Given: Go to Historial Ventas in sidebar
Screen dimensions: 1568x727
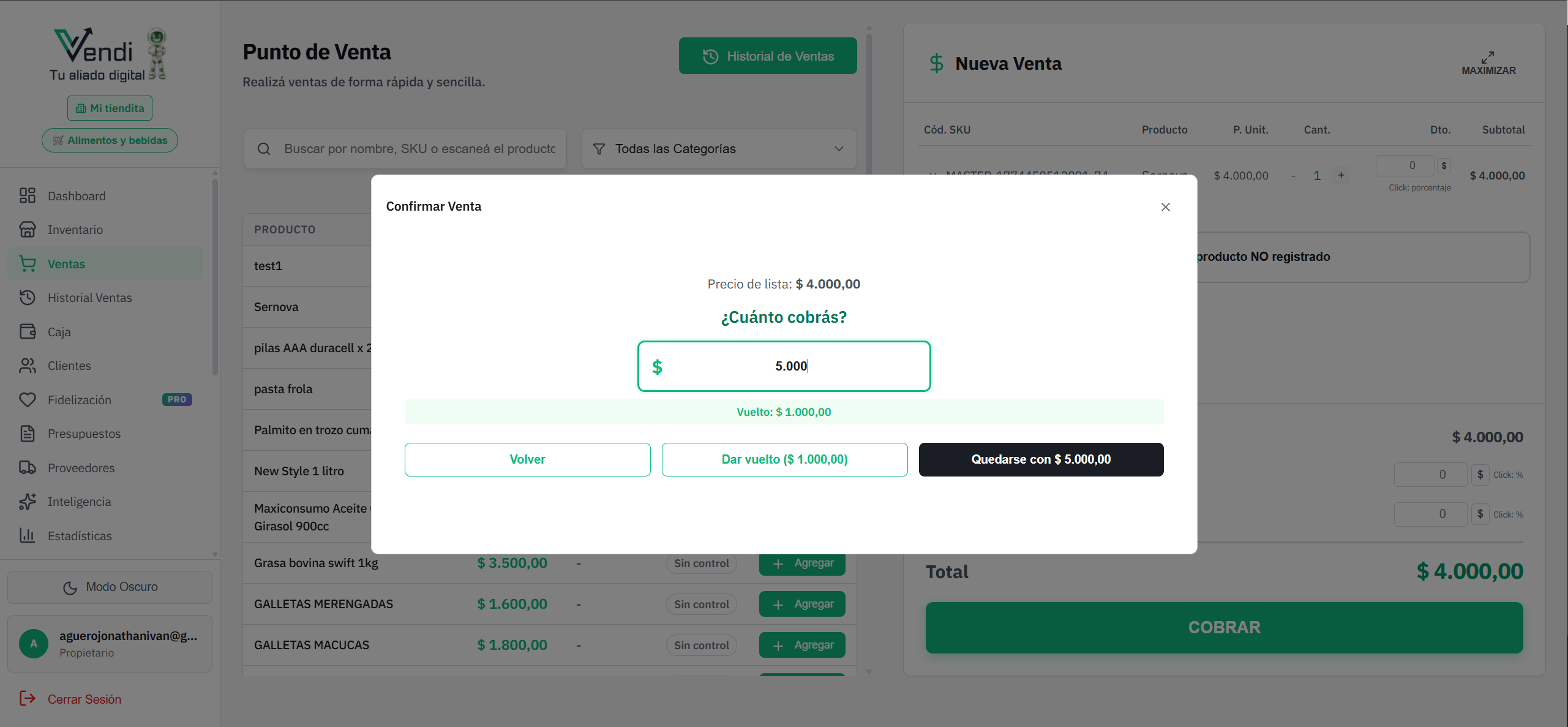Looking at the screenshot, I should click(89, 298).
